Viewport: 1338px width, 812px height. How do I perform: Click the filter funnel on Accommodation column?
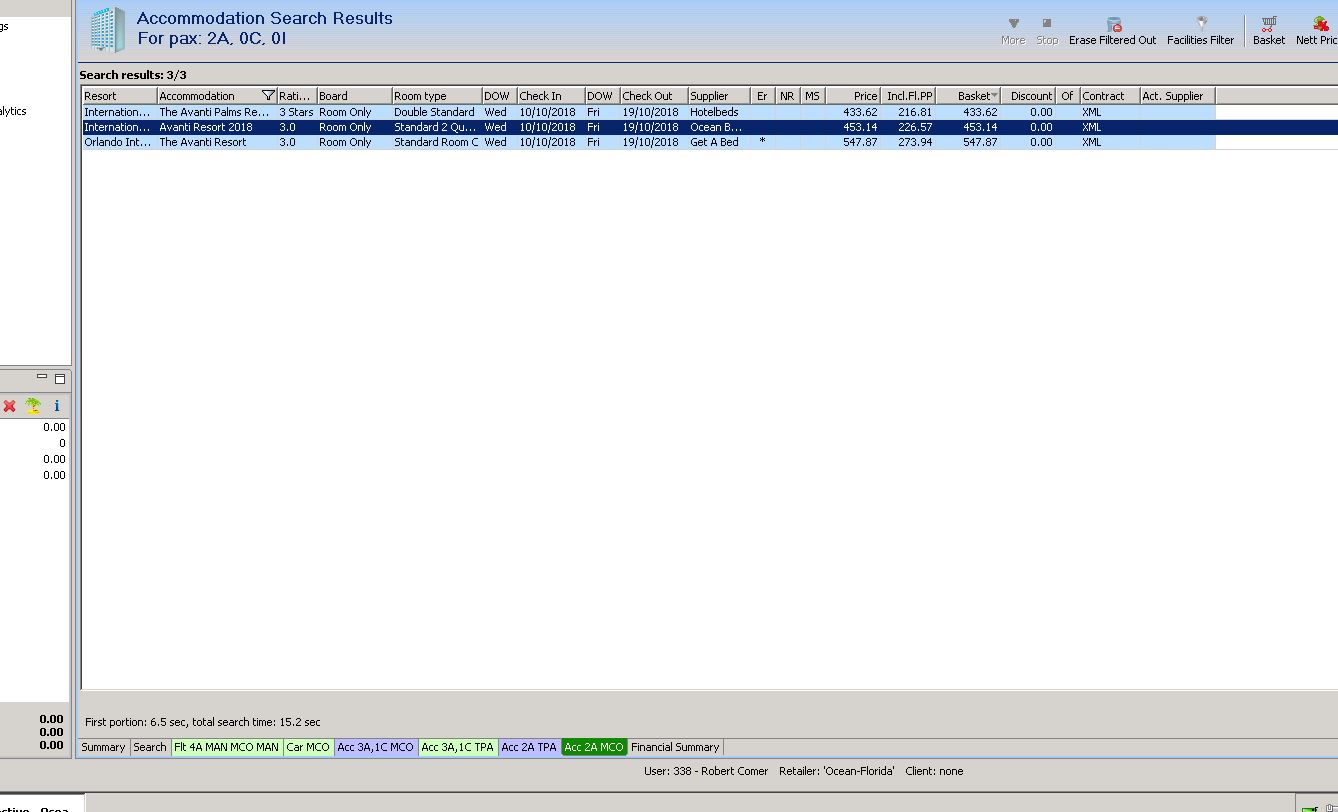[x=267, y=96]
